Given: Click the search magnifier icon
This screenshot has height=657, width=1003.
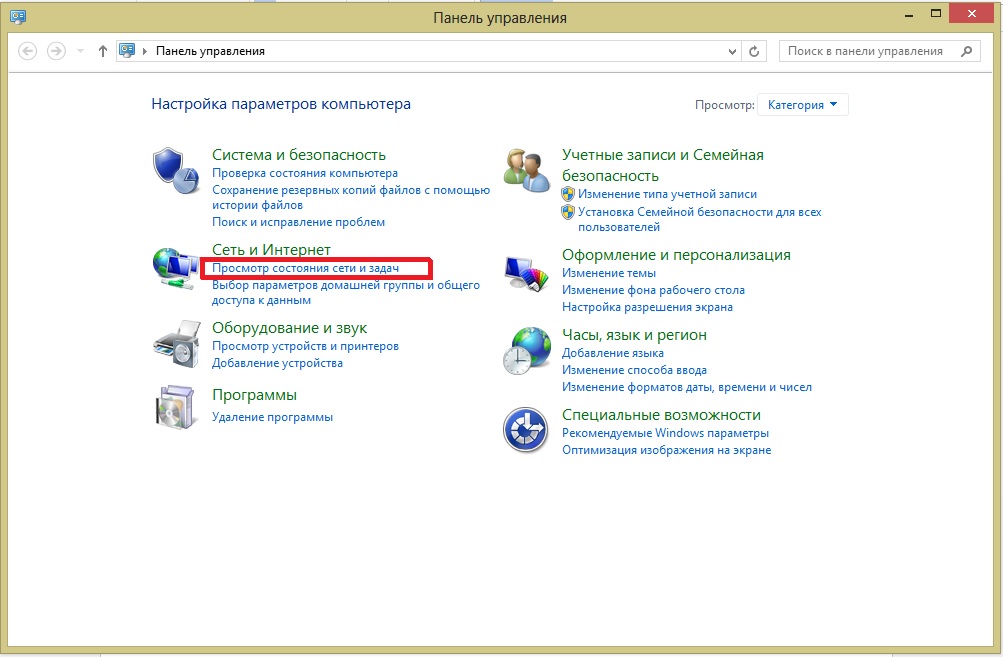Looking at the screenshot, I should coord(967,51).
